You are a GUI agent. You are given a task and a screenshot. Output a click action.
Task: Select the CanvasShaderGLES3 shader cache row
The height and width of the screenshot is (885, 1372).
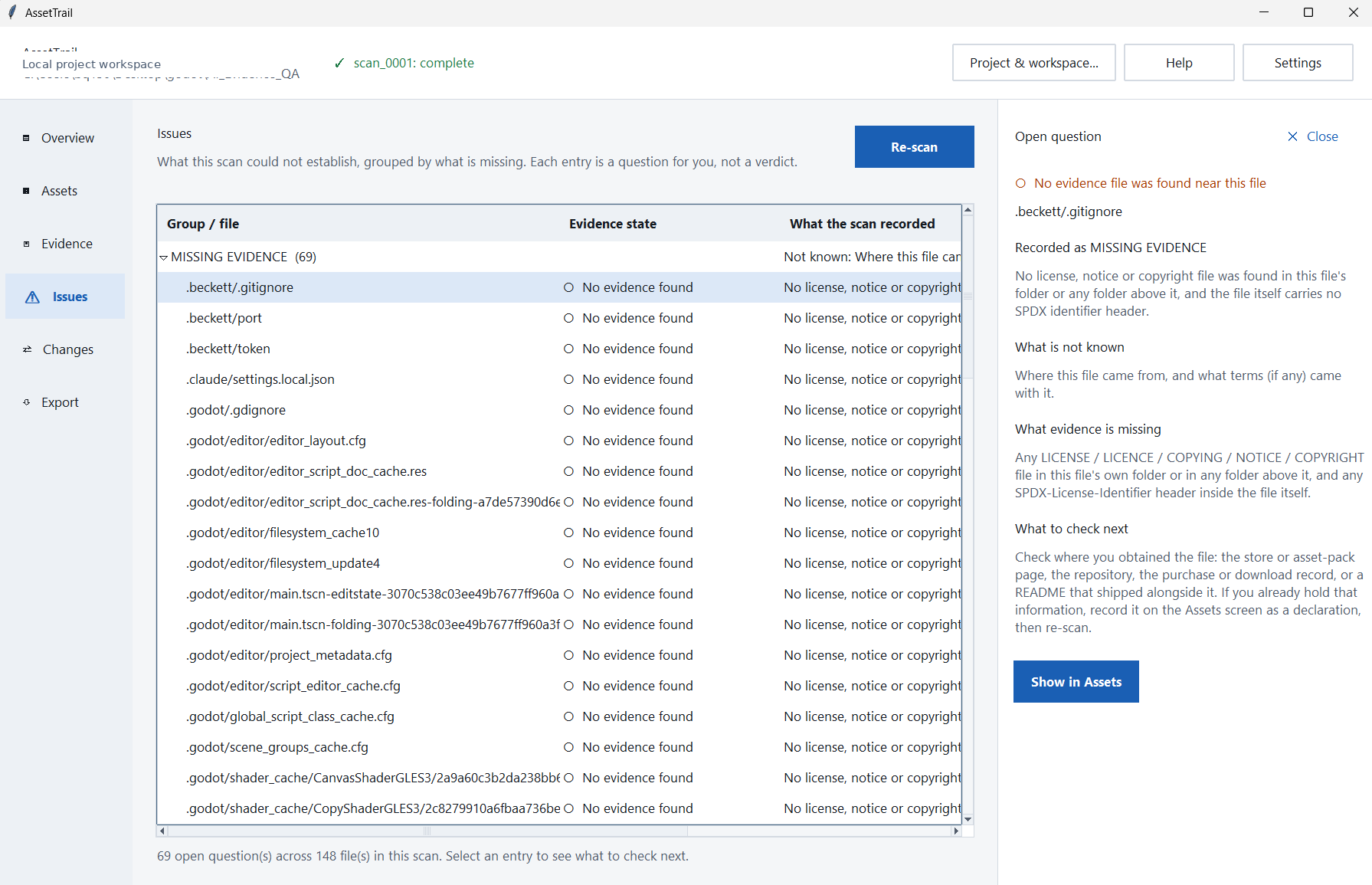[559, 778]
